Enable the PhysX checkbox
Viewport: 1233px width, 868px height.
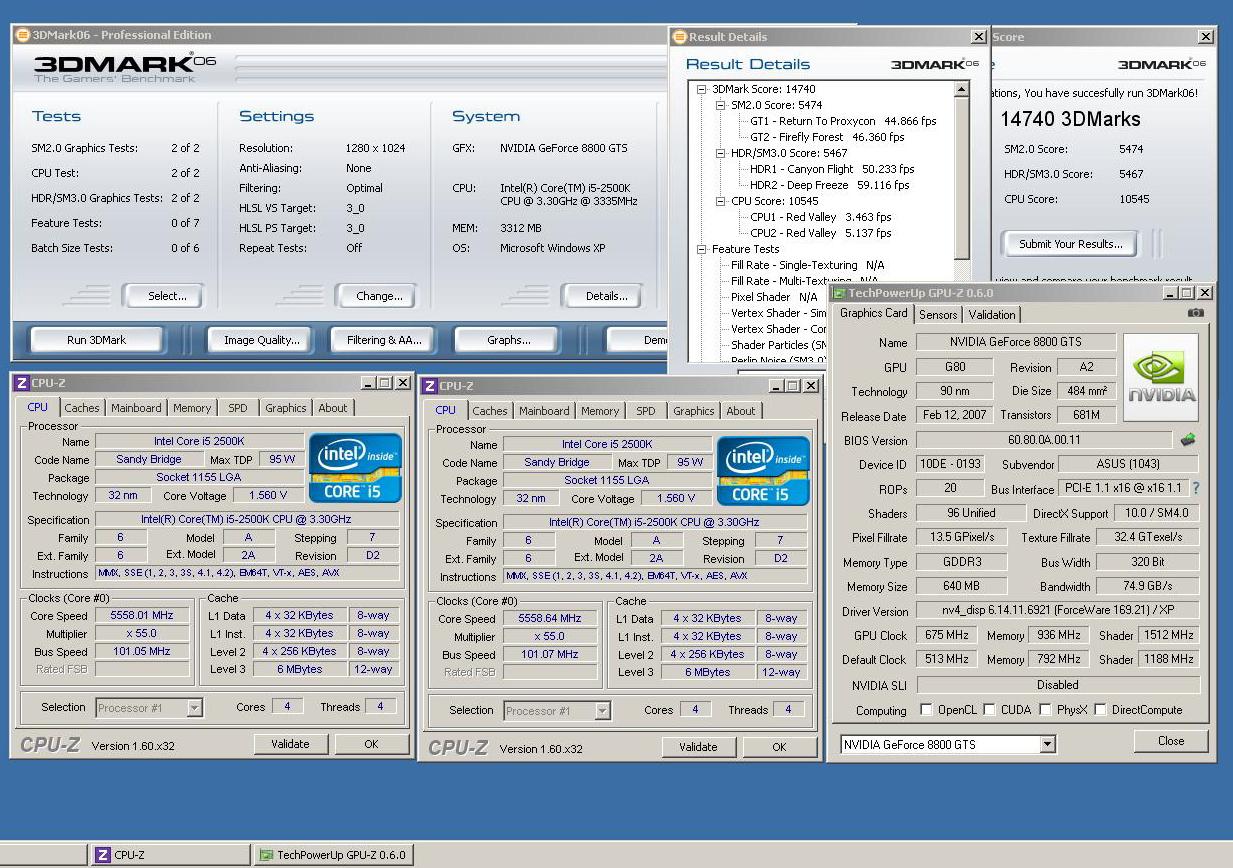pos(1045,710)
